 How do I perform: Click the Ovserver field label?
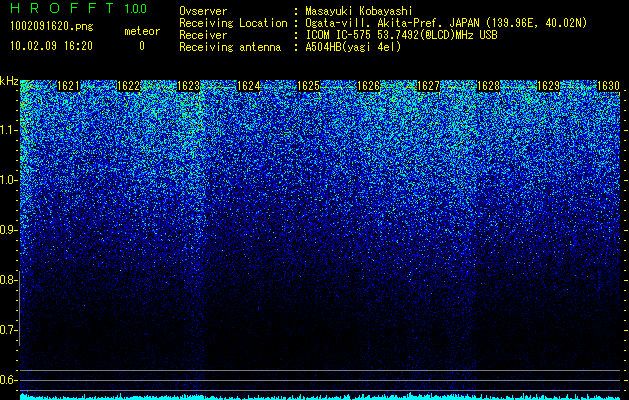tap(203, 11)
